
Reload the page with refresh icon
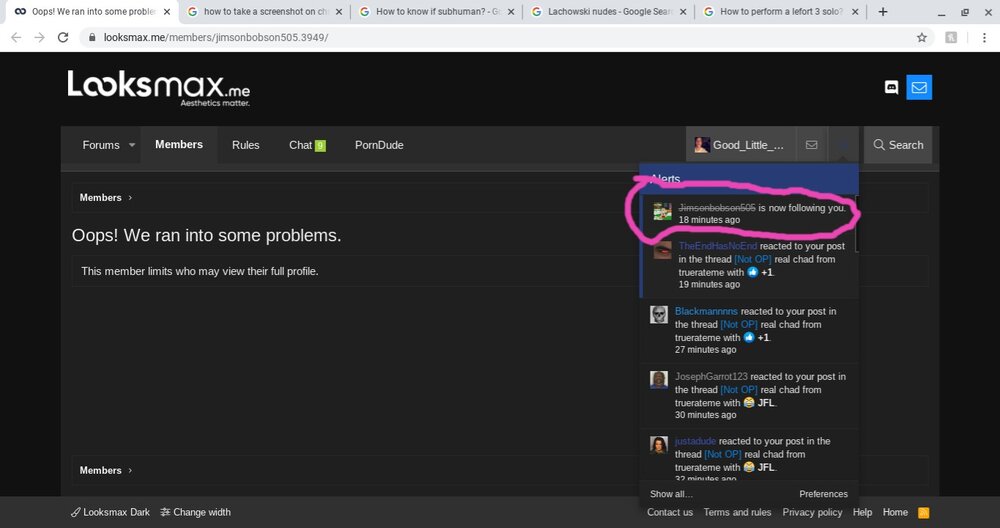coord(62,38)
